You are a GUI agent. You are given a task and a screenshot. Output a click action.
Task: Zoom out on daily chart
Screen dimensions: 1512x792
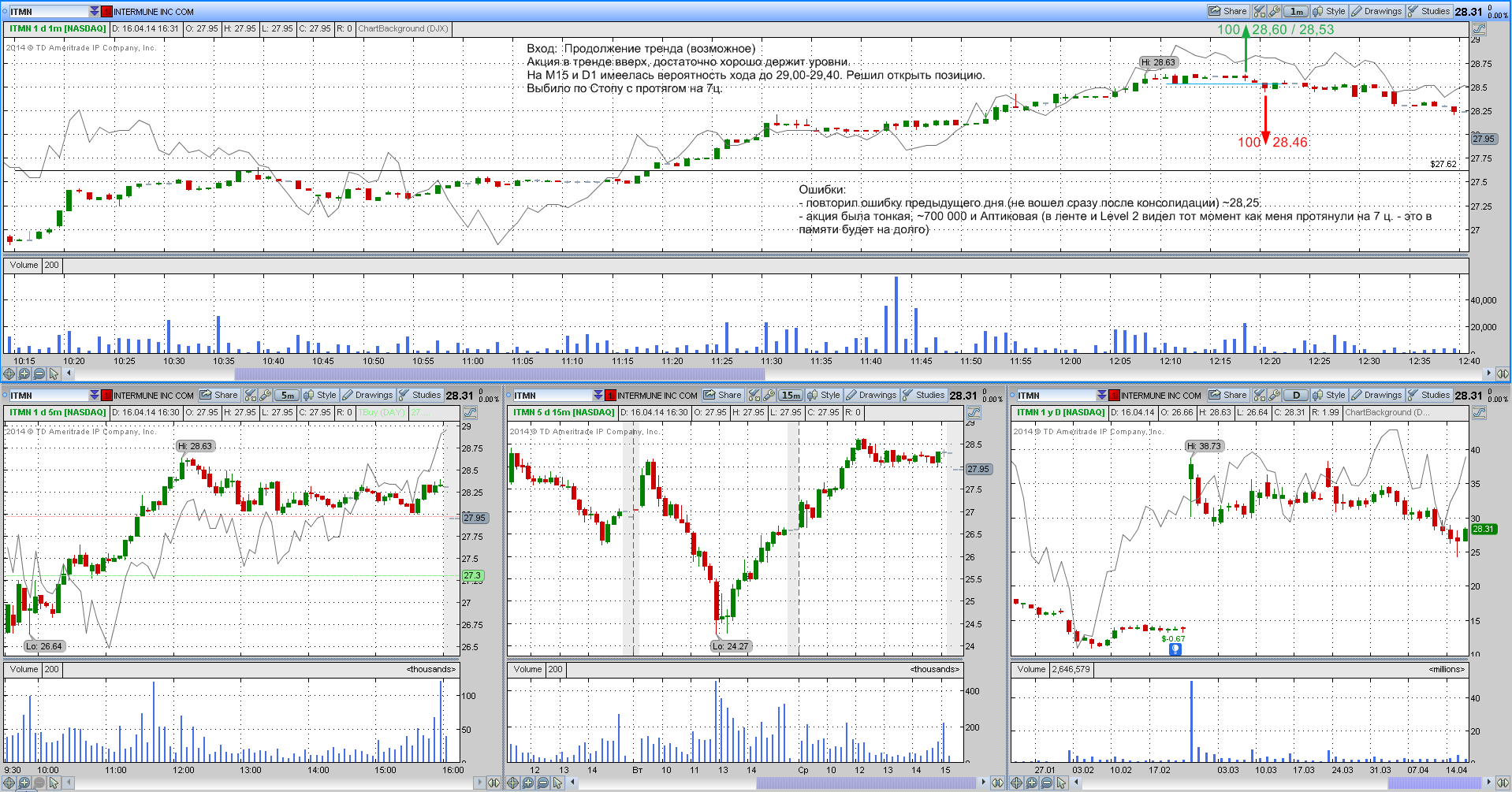tap(1046, 783)
